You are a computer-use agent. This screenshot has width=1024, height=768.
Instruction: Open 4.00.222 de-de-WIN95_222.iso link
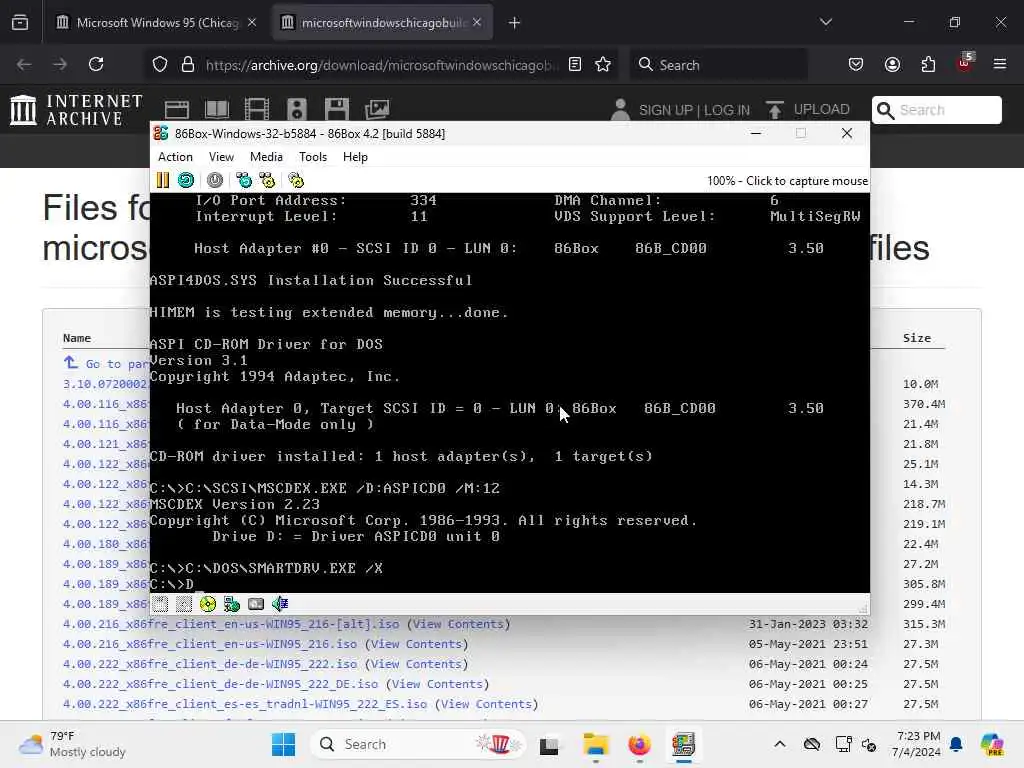pos(210,664)
